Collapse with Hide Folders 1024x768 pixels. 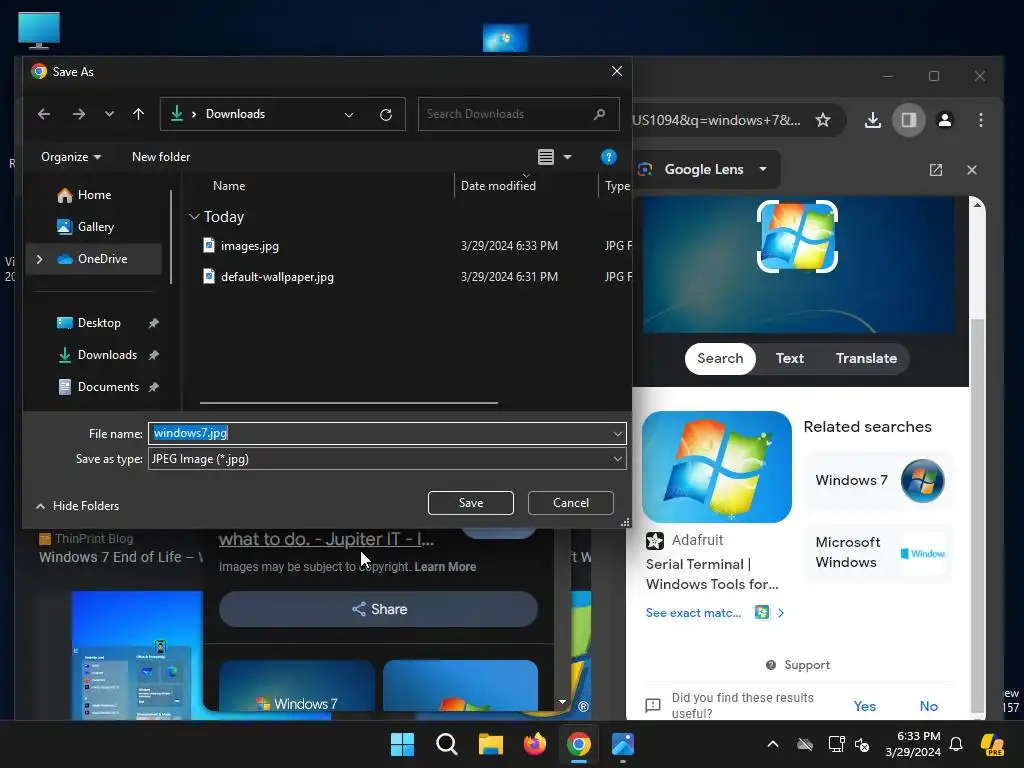(x=77, y=505)
